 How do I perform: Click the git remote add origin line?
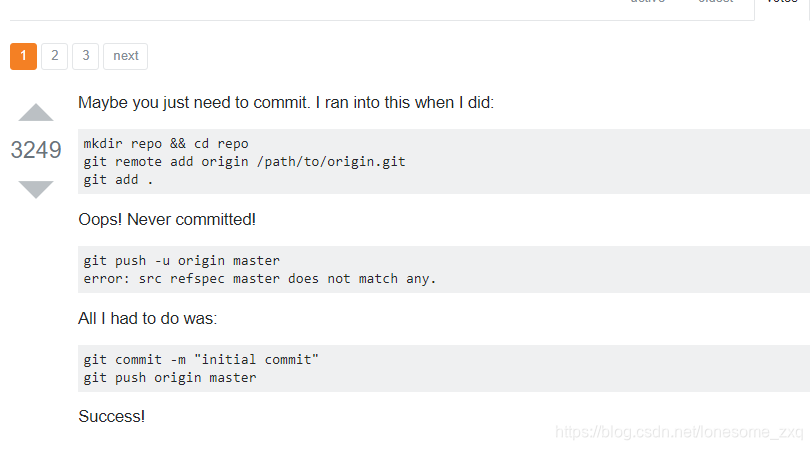click(244, 162)
